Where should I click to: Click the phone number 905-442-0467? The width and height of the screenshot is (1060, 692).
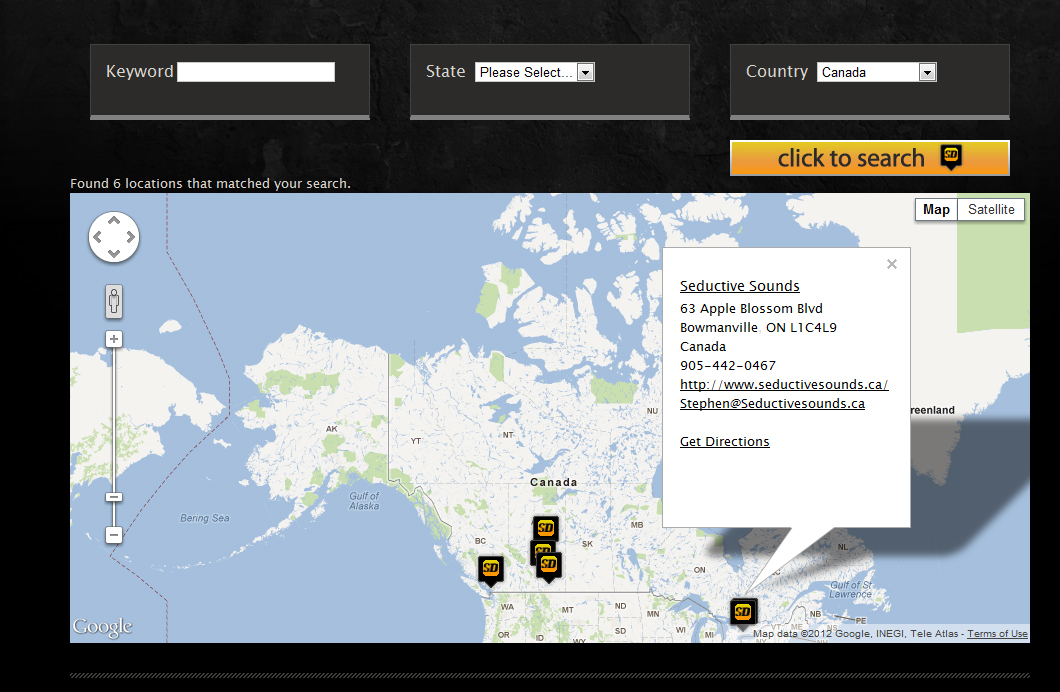tap(728, 366)
